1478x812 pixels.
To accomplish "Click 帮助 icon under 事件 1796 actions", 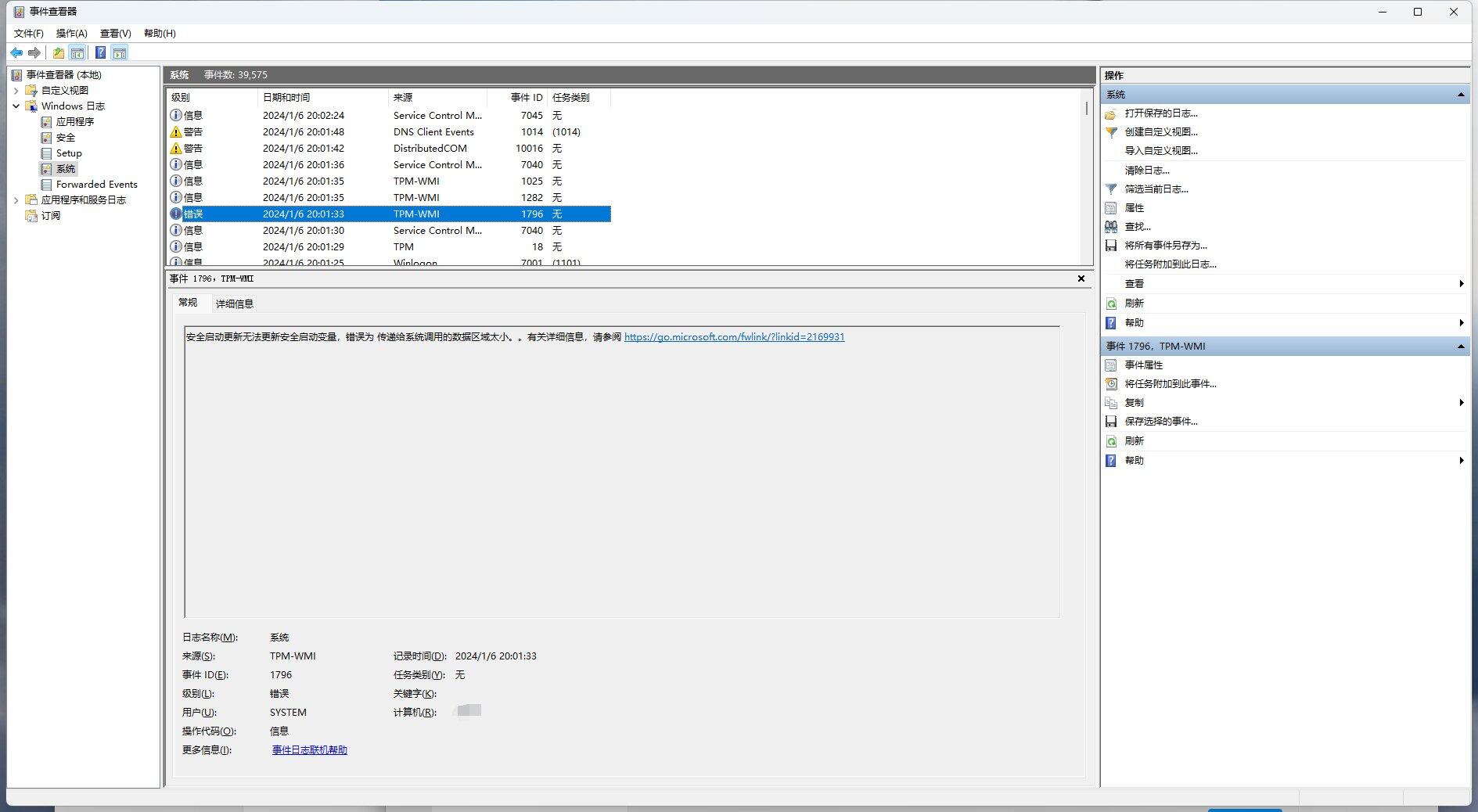I will pos(1111,460).
